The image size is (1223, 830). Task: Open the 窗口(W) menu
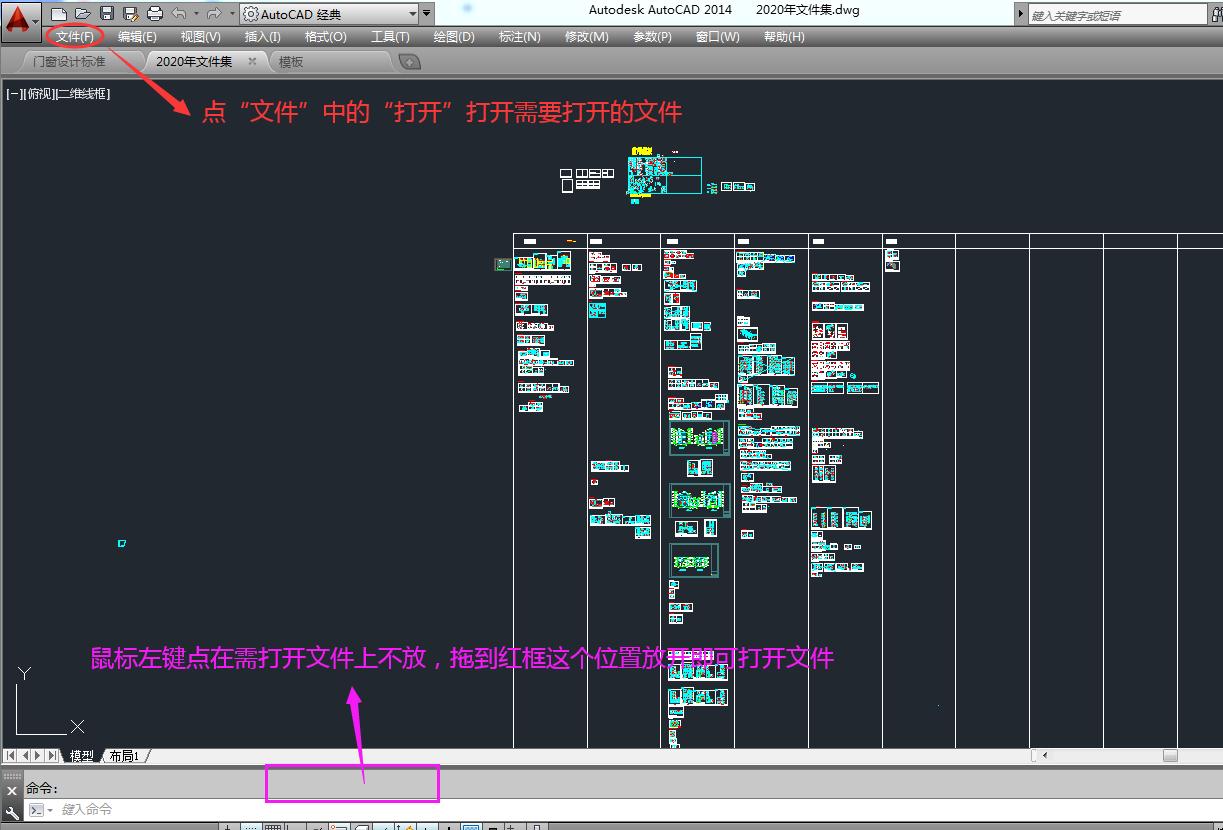(717, 37)
